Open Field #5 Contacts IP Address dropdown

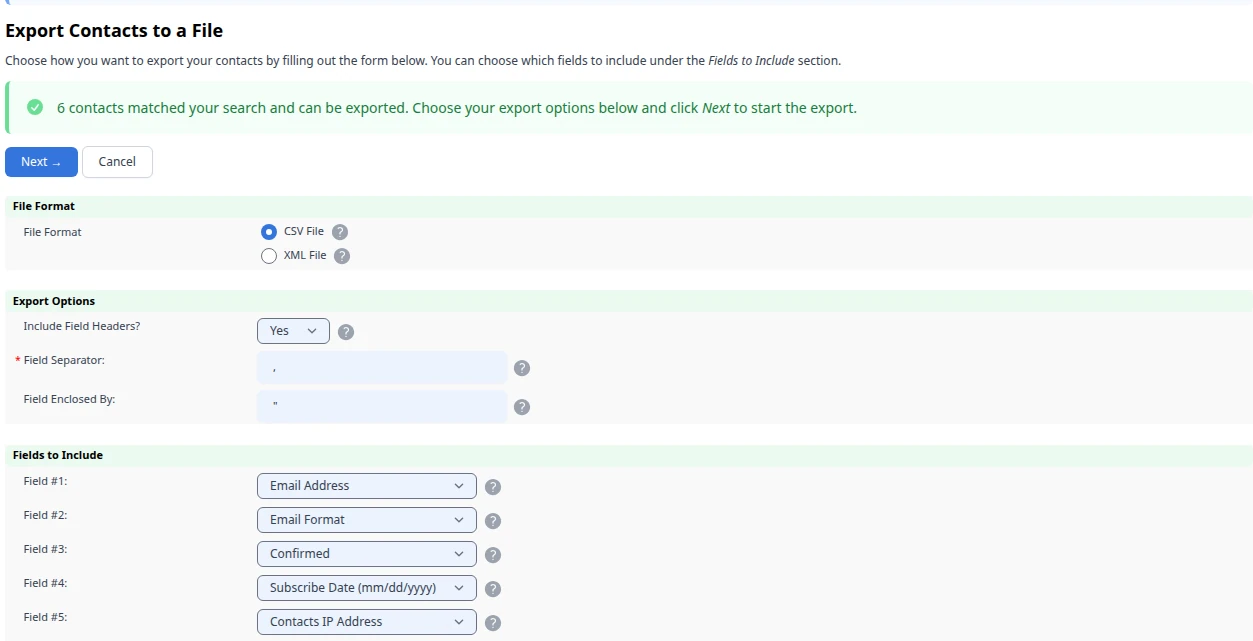click(367, 622)
